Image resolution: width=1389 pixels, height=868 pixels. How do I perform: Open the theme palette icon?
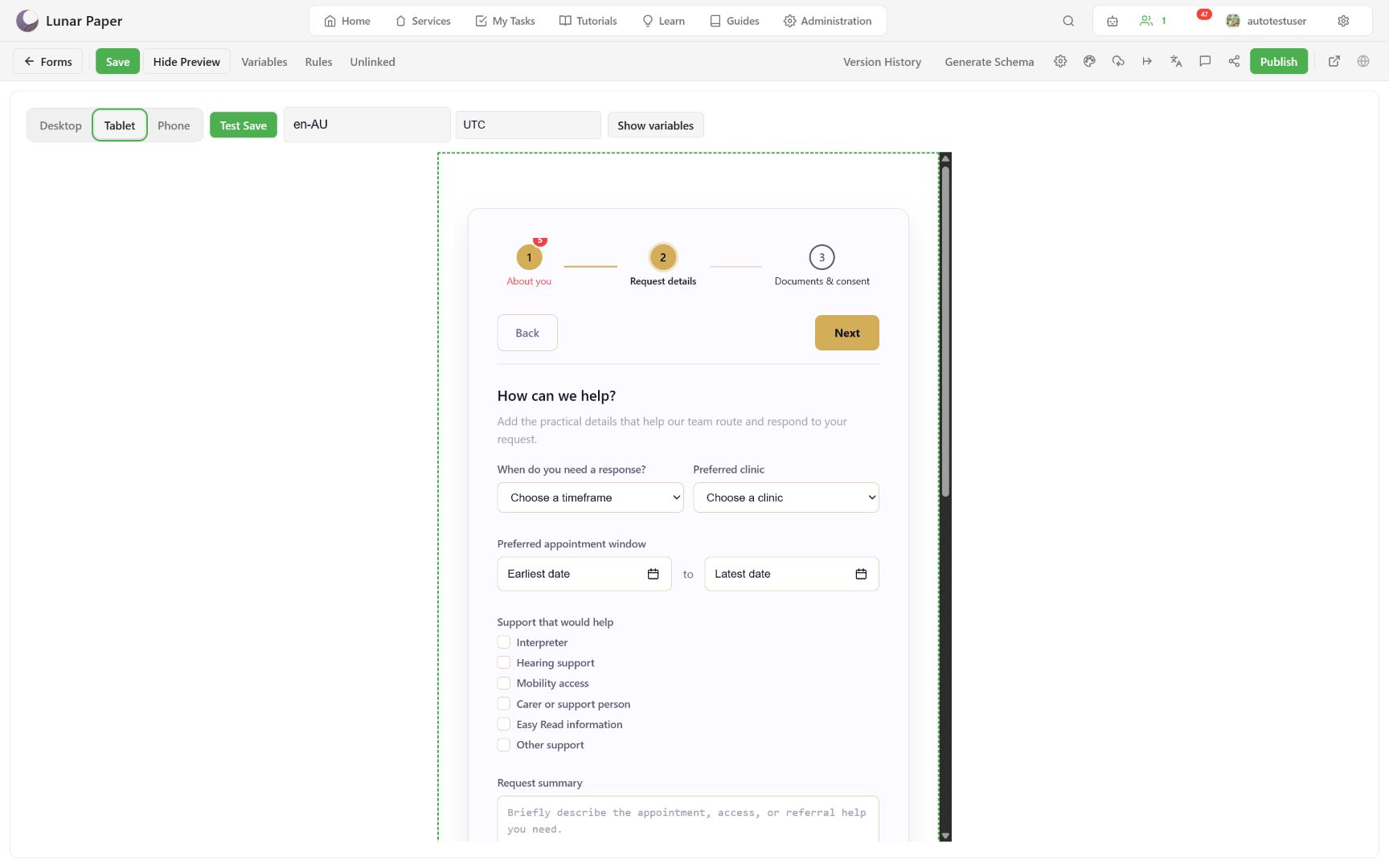point(1089,61)
